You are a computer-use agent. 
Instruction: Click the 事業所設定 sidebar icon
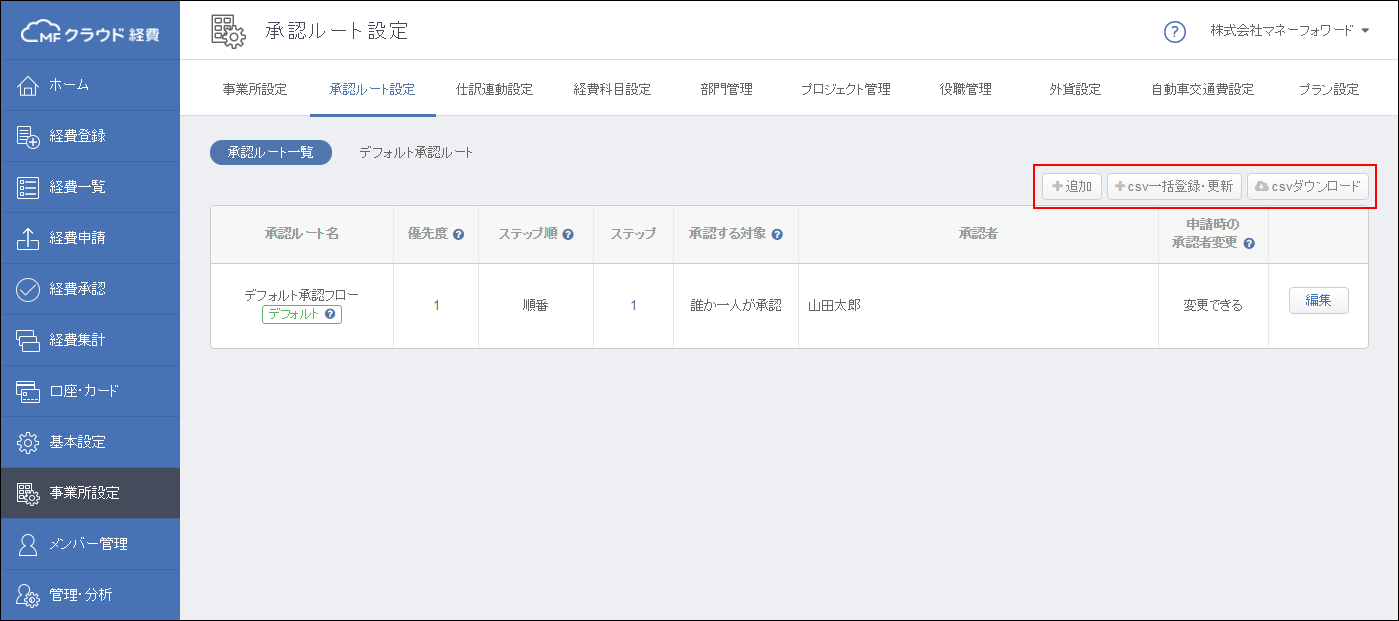[x=28, y=493]
